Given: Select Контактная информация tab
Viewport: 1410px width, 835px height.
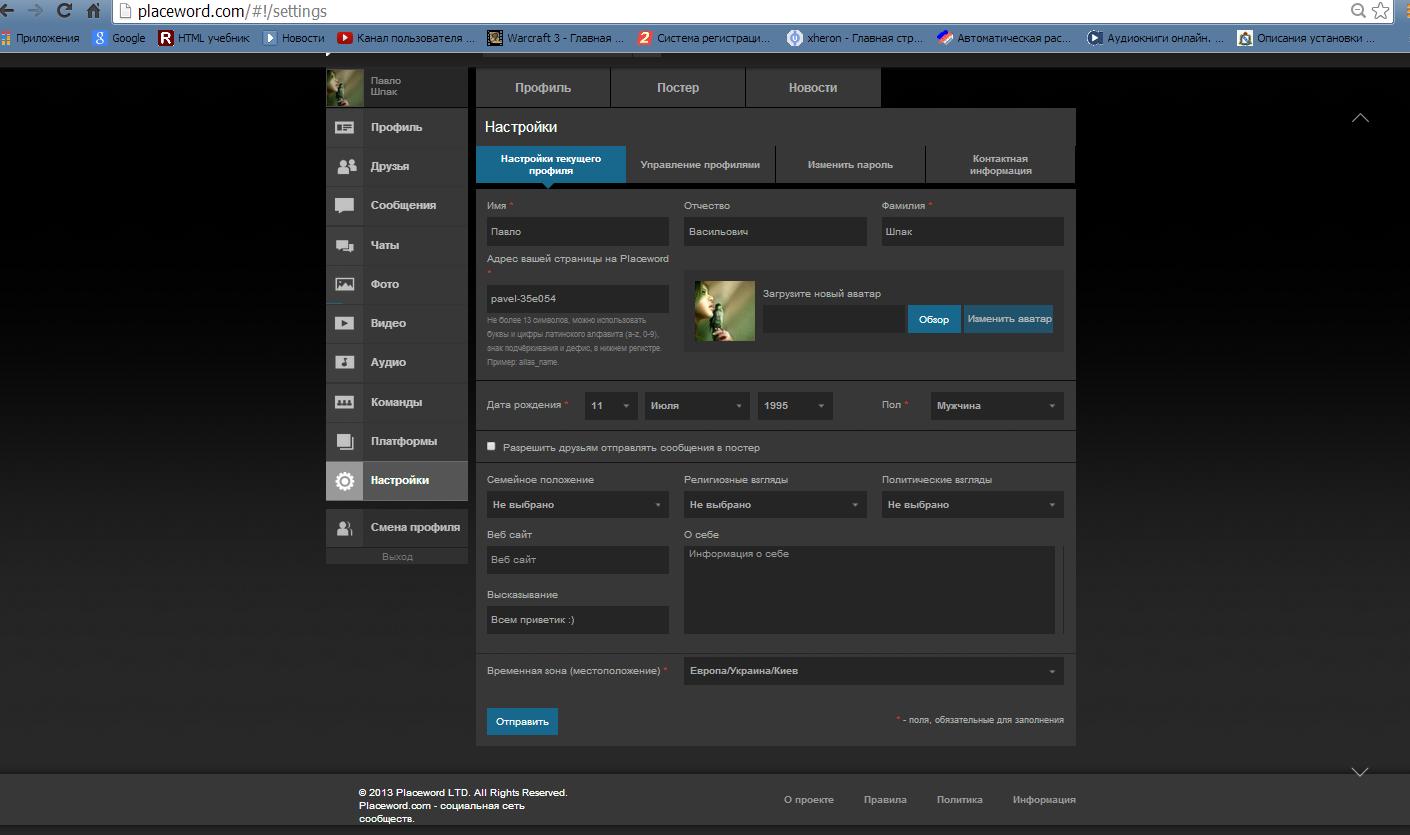Looking at the screenshot, I should click(x=1000, y=165).
